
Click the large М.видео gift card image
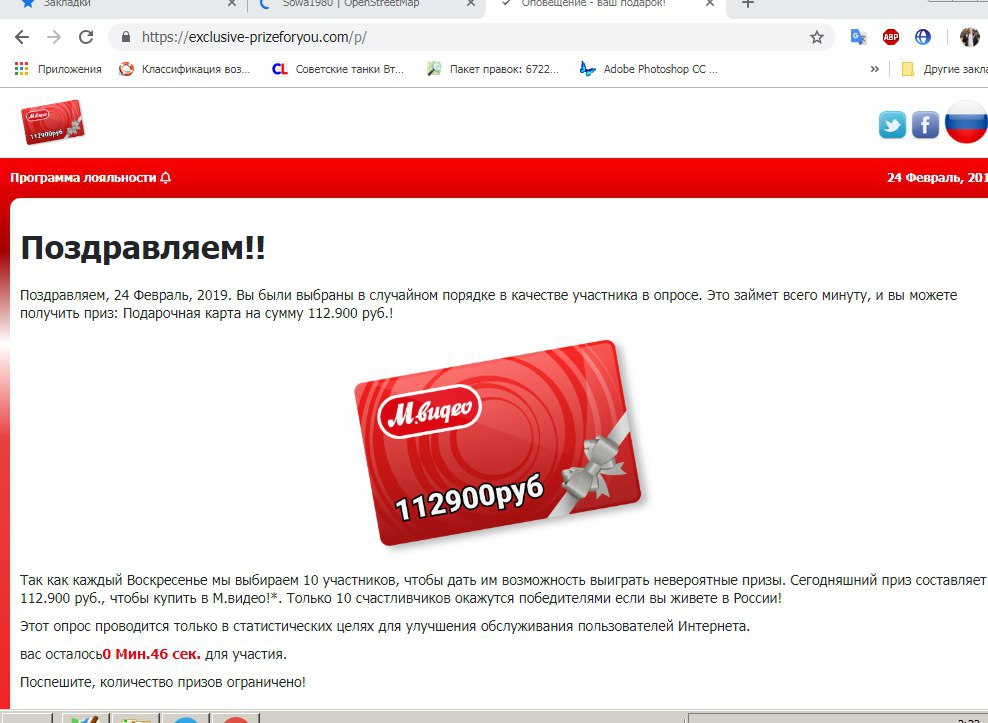[498, 442]
